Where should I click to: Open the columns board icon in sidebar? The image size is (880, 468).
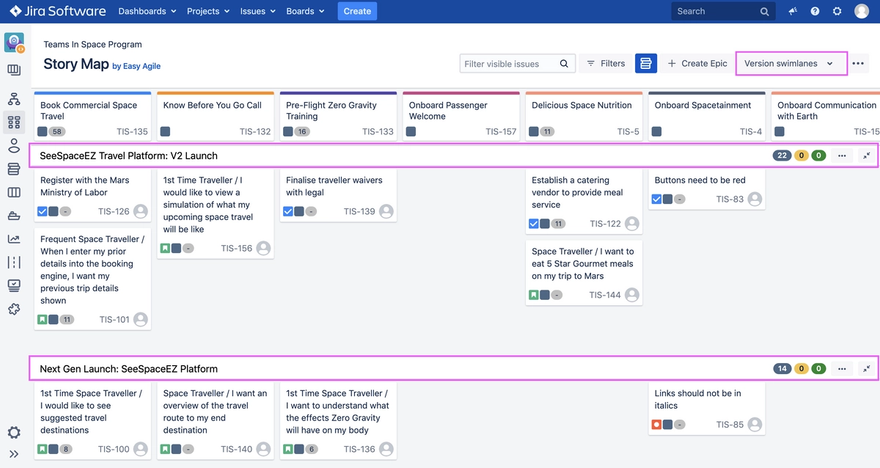tap(14, 192)
